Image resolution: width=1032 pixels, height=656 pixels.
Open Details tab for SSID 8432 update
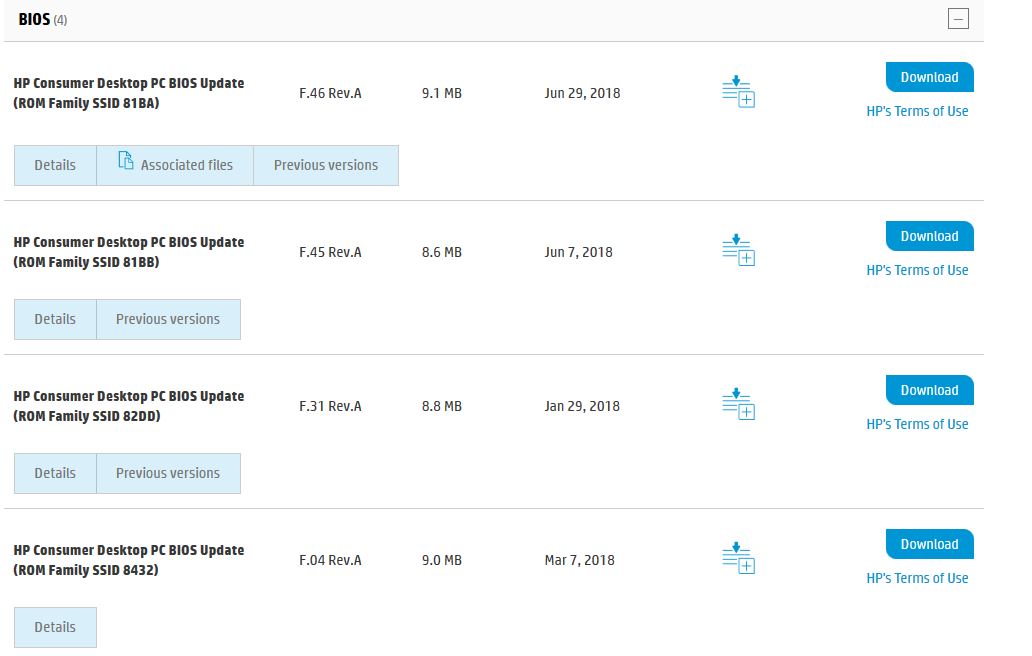tap(55, 627)
